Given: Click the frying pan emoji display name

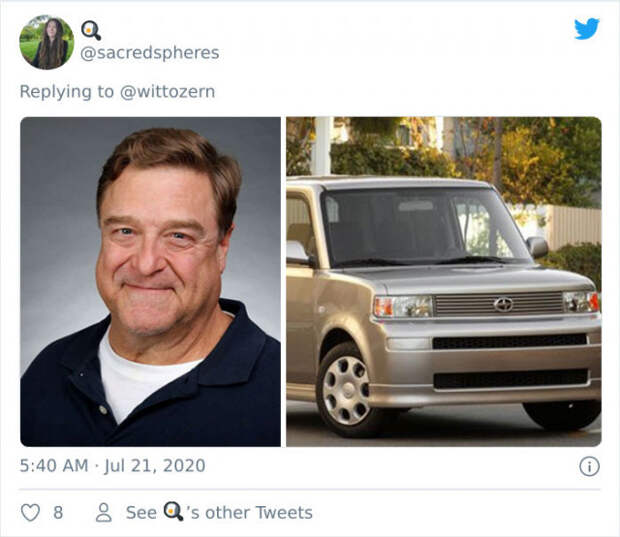Looking at the screenshot, I should [91, 30].
